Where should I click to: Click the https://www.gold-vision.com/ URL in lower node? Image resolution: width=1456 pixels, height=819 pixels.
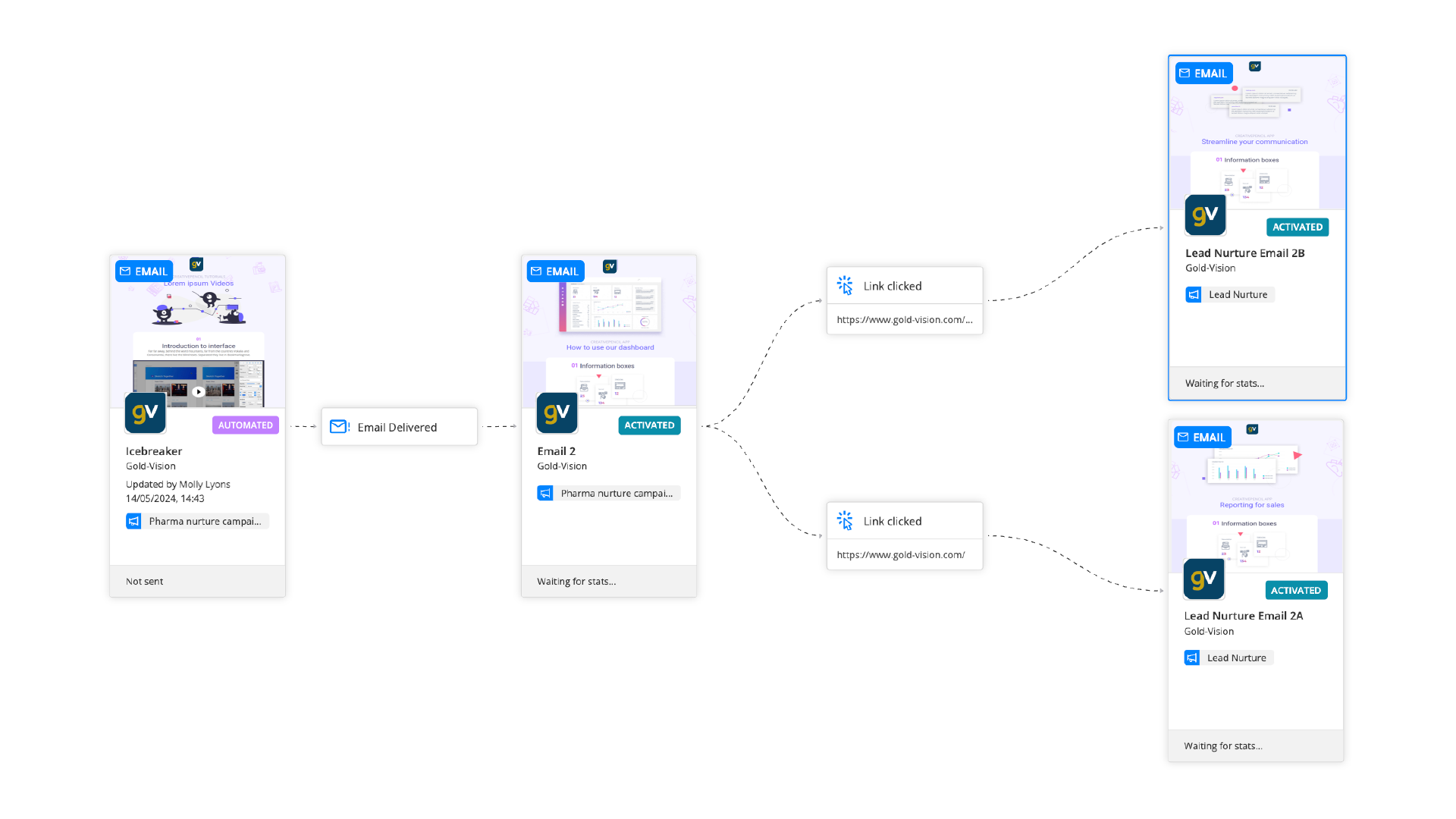(x=901, y=554)
